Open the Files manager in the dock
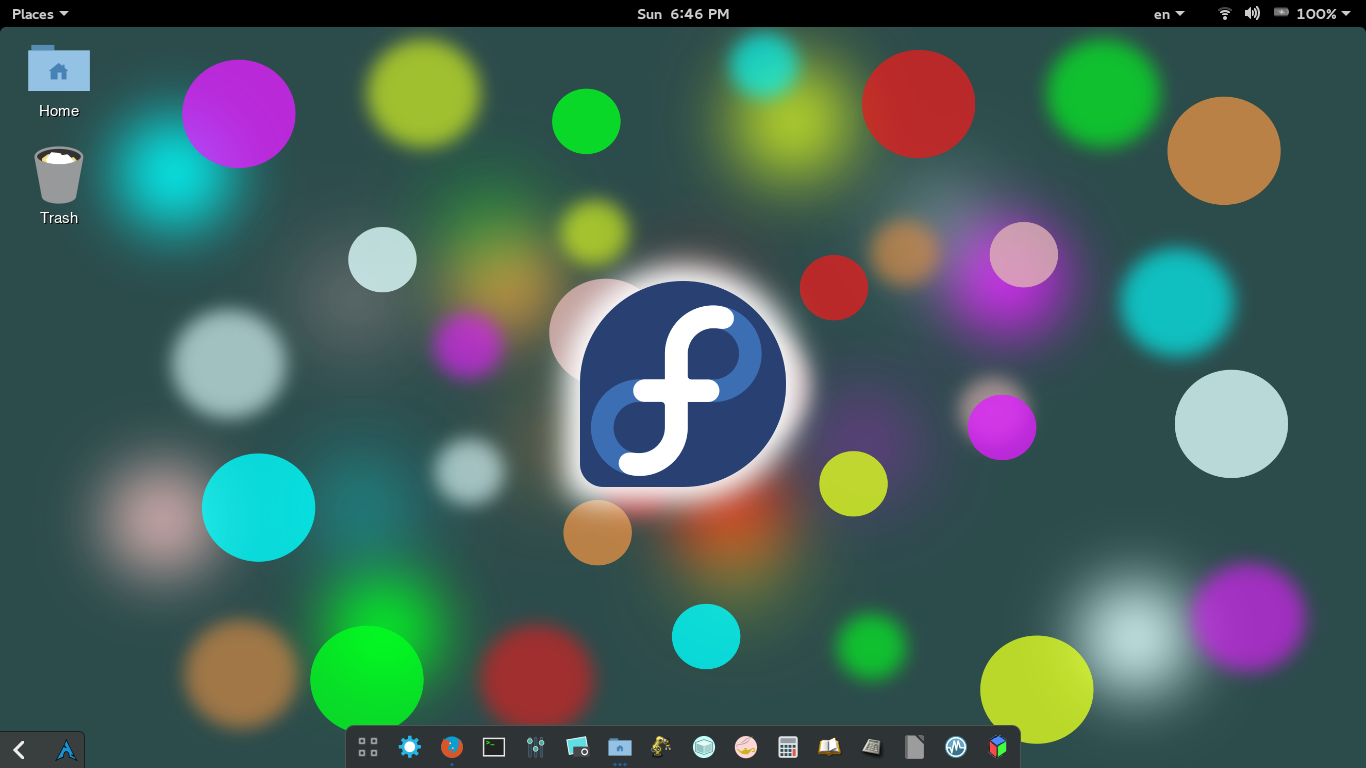 pyautogui.click(x=620, y=747)
